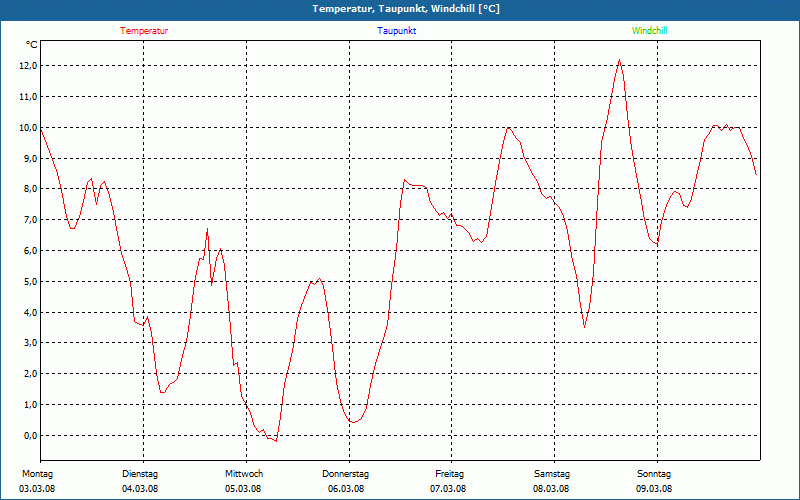Click the 0,0 y-axis value
This screenshot has width=800, height=500.
[30, 435]
